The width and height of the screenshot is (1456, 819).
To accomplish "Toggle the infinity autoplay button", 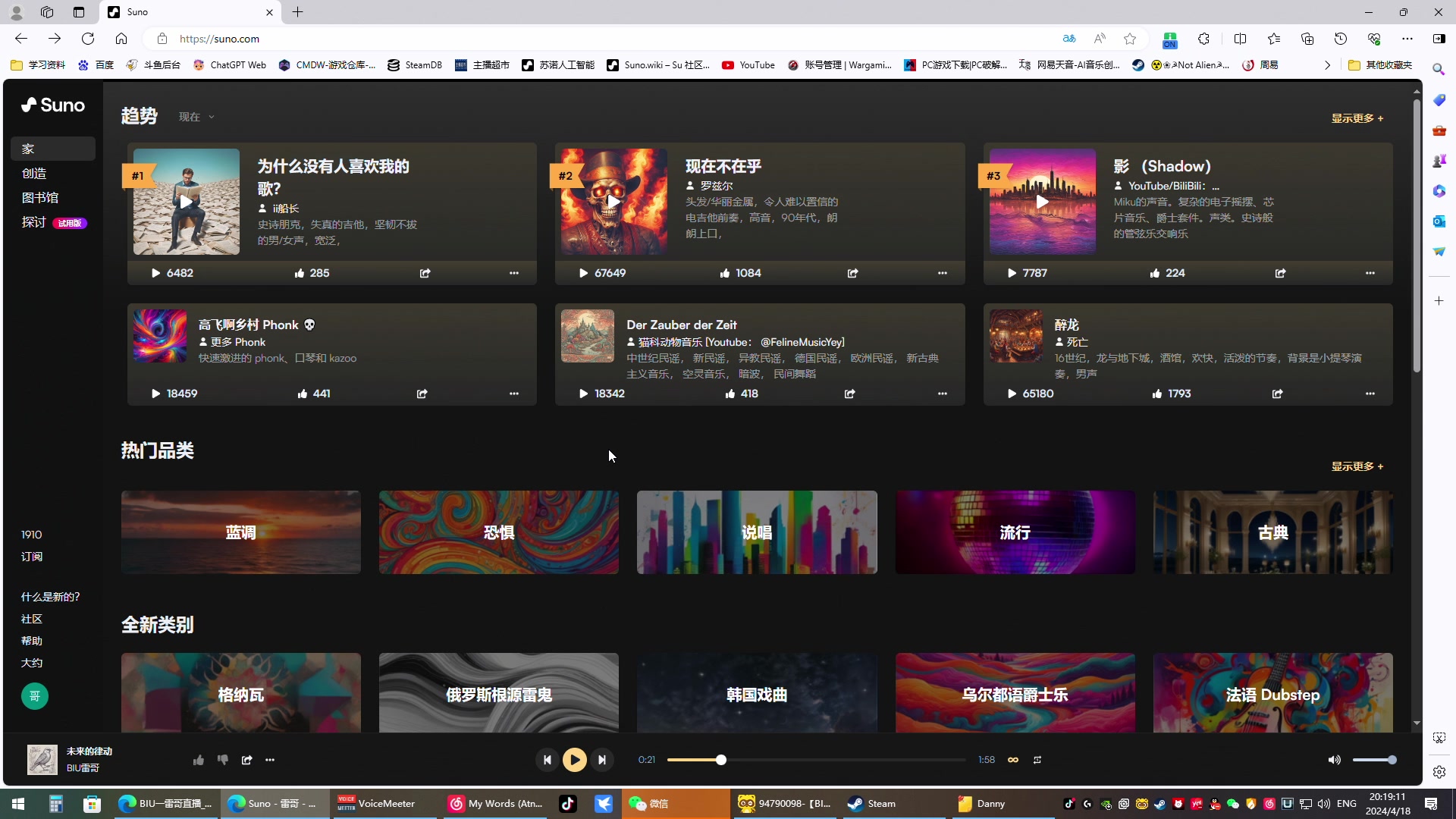I will 1012,760.
